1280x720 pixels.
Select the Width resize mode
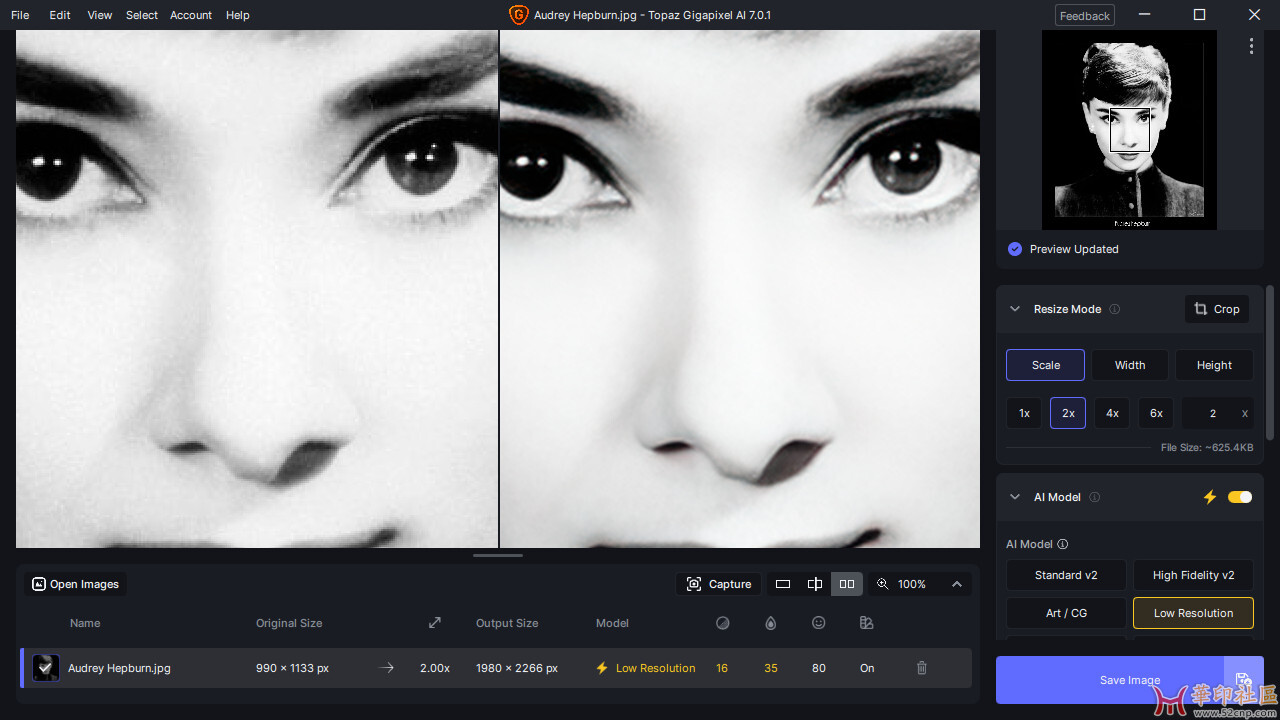(x=1130, y=365)
